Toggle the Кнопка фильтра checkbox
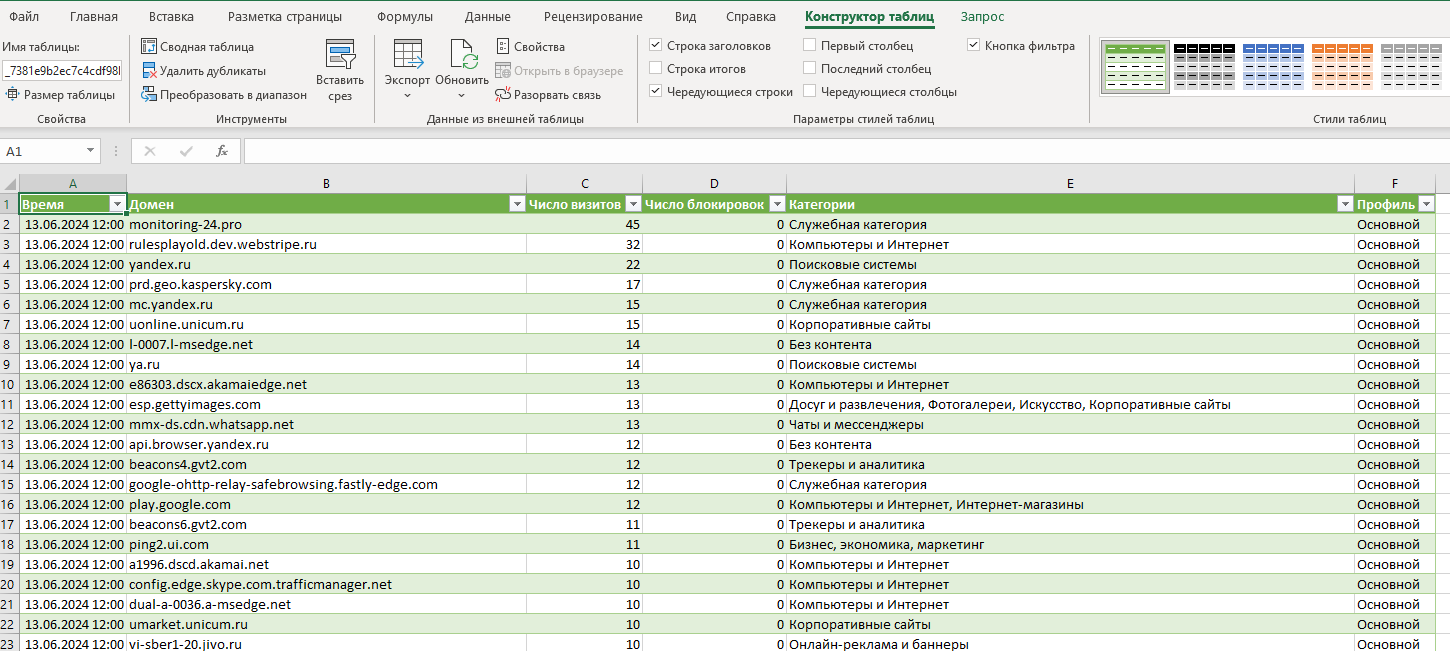1450x651 pixels. 974,46
